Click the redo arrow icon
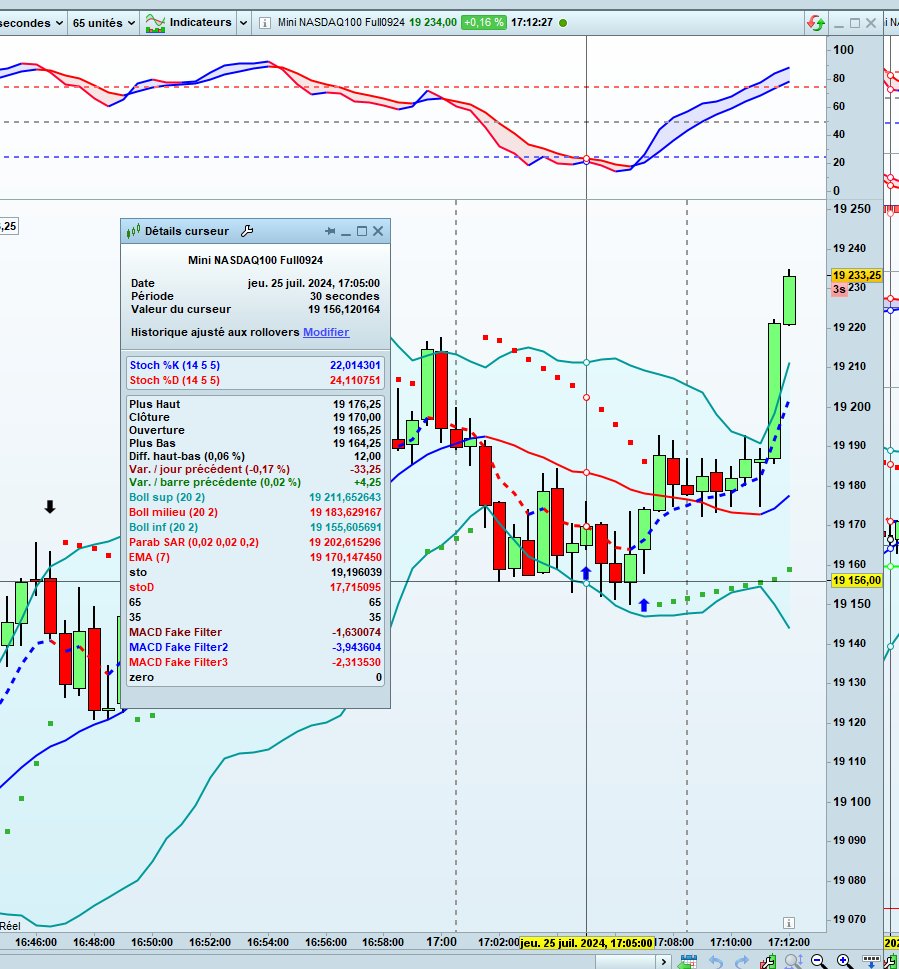This screenshot has width=899, height=969. coord(741,962)
